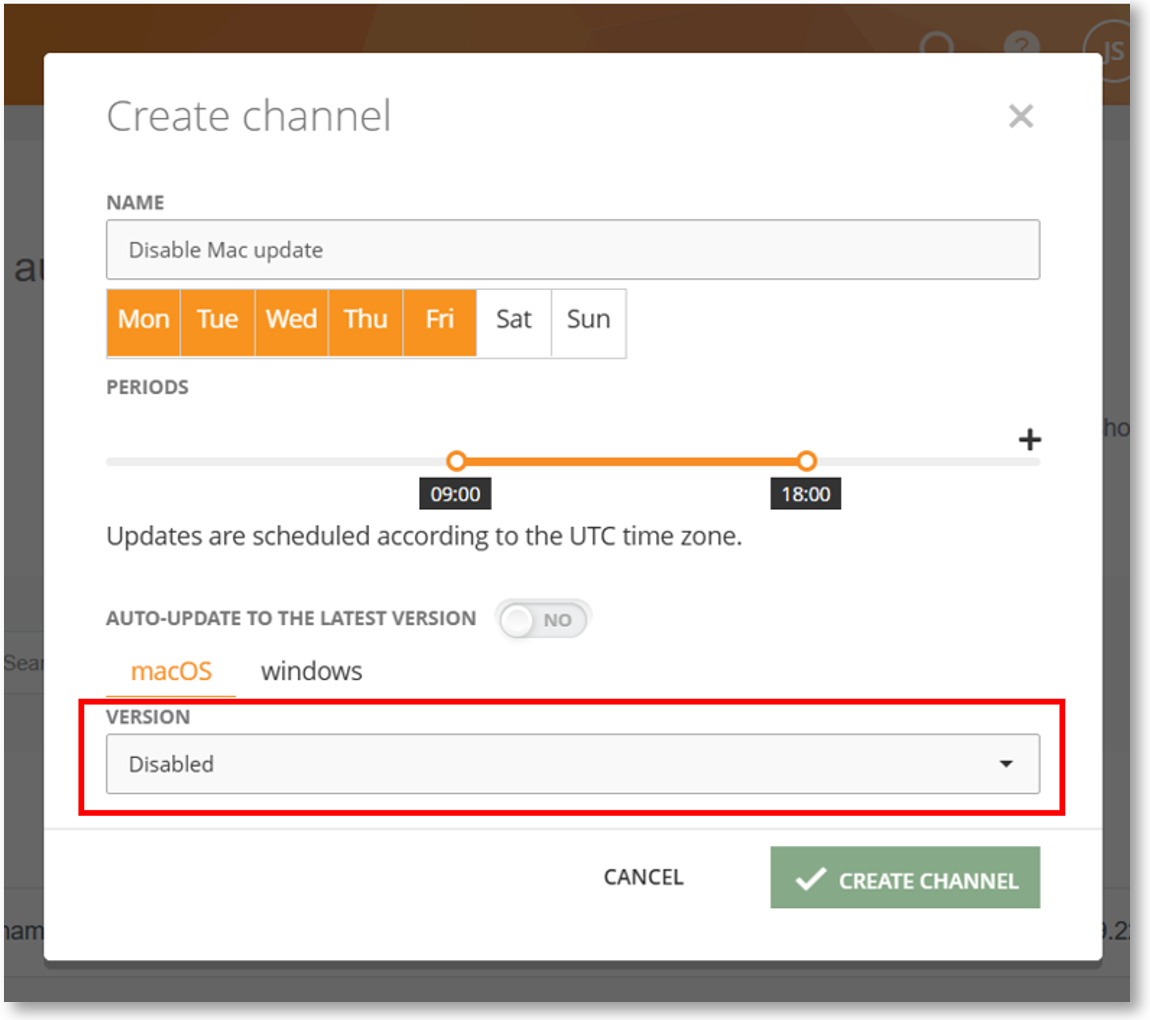
Task: Toggle auto-update to latest version switch
Action: [x=543, y=620]
